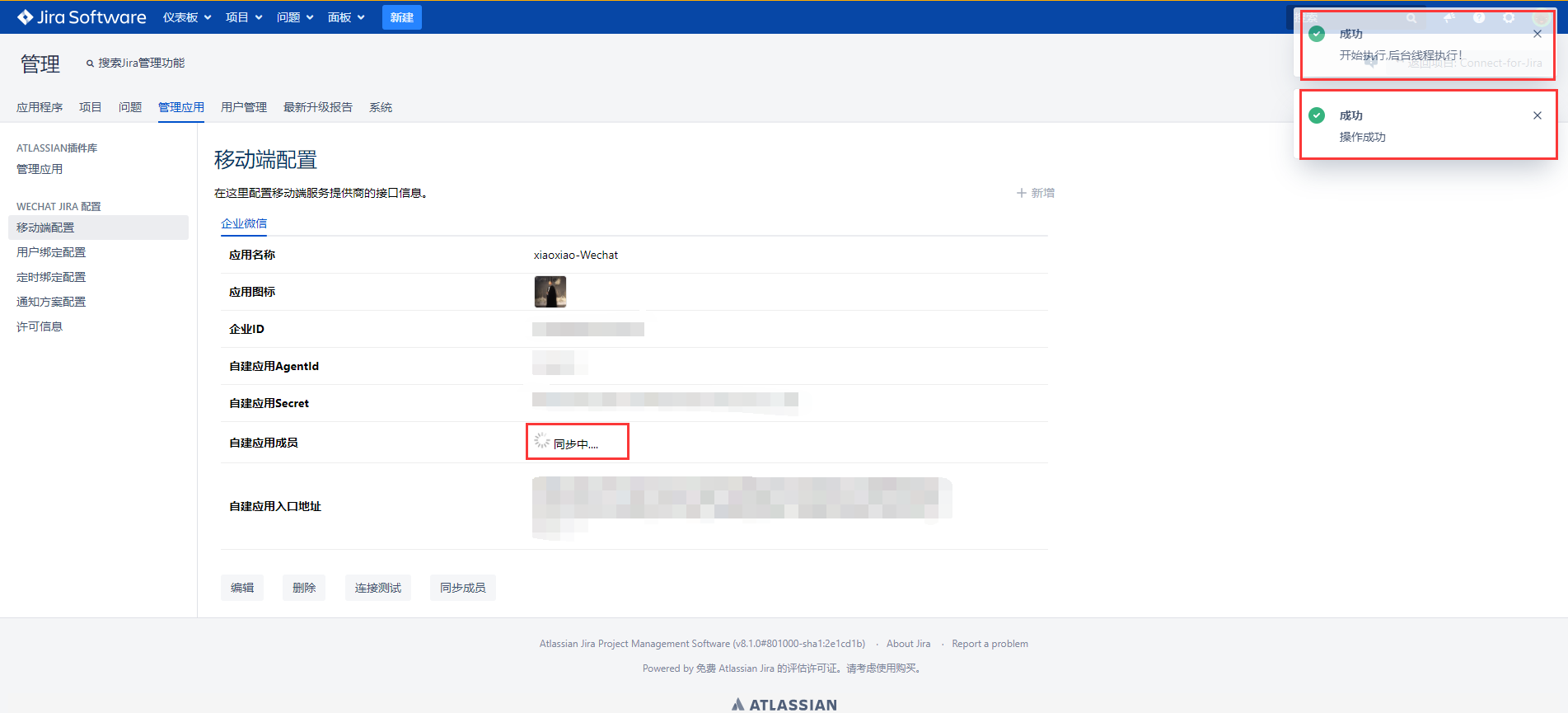The height and width of the screenshot is (713, 1568).
Task: Click the Jira Software logo
Action: click(82, 17)
